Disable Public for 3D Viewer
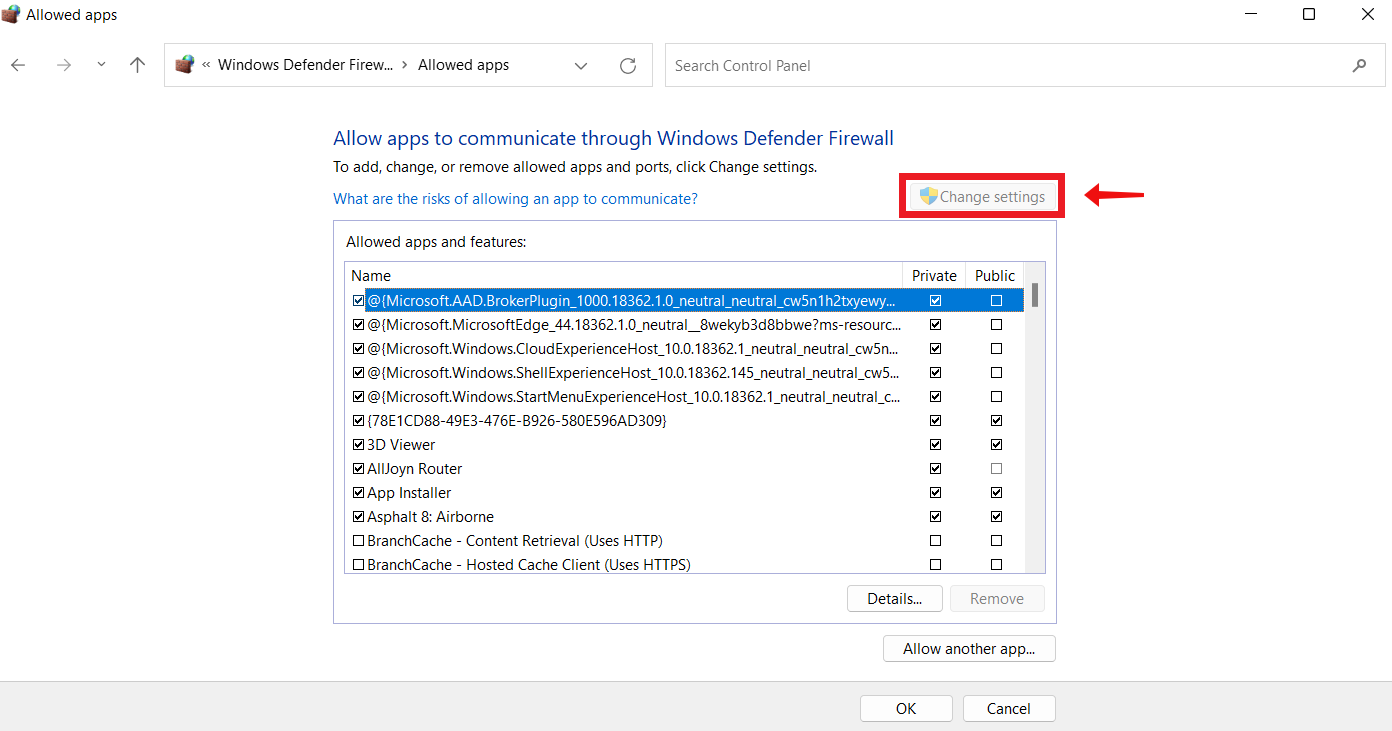This screenshot has height=731, width=1392. point(996,445)
